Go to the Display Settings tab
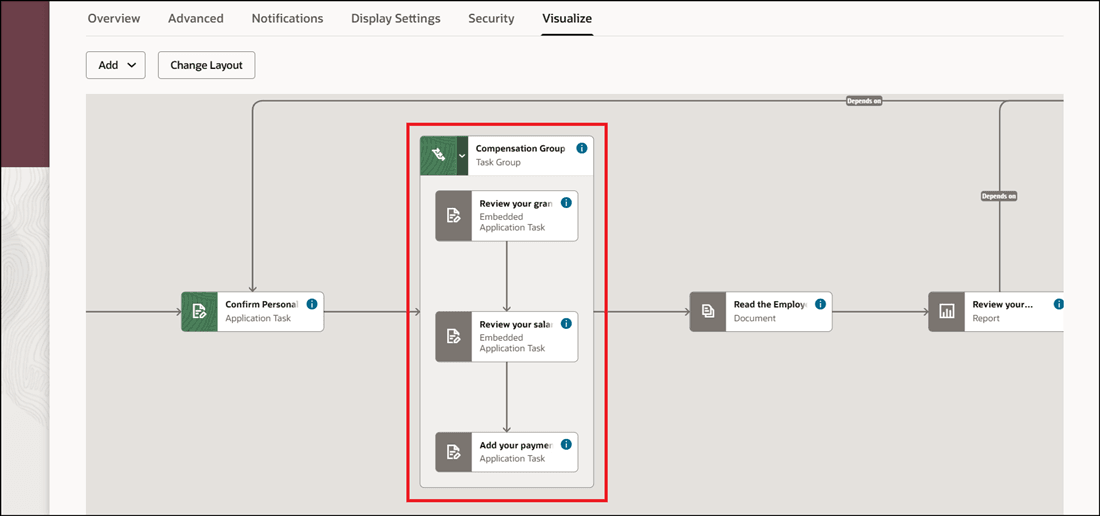1100x516 pixels. [x=395, y=18]
